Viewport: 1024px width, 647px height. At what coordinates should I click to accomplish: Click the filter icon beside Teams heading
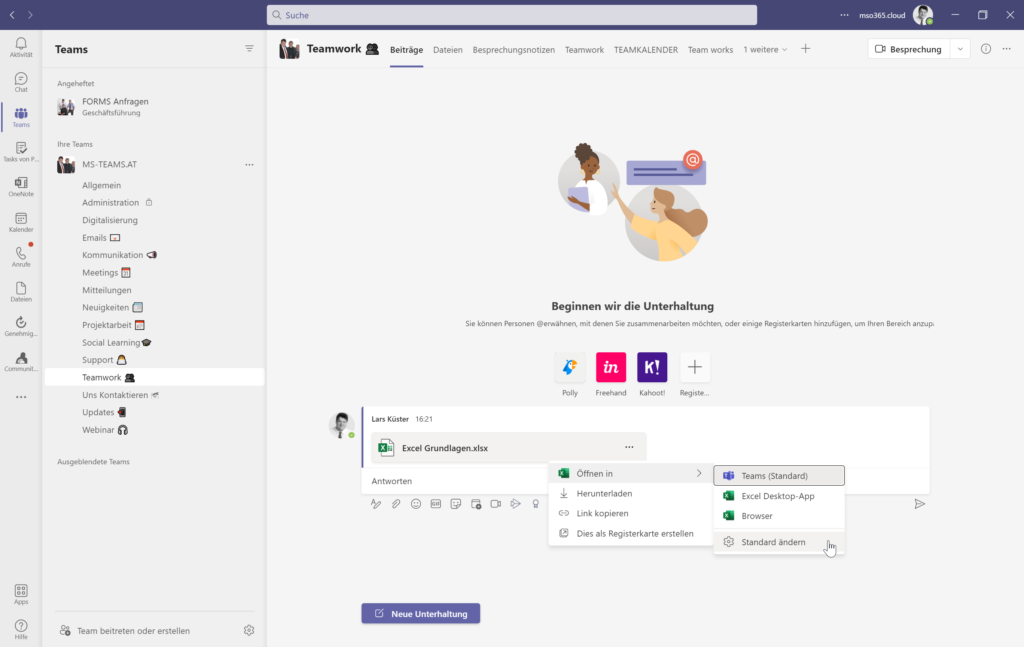coord(249,49)
